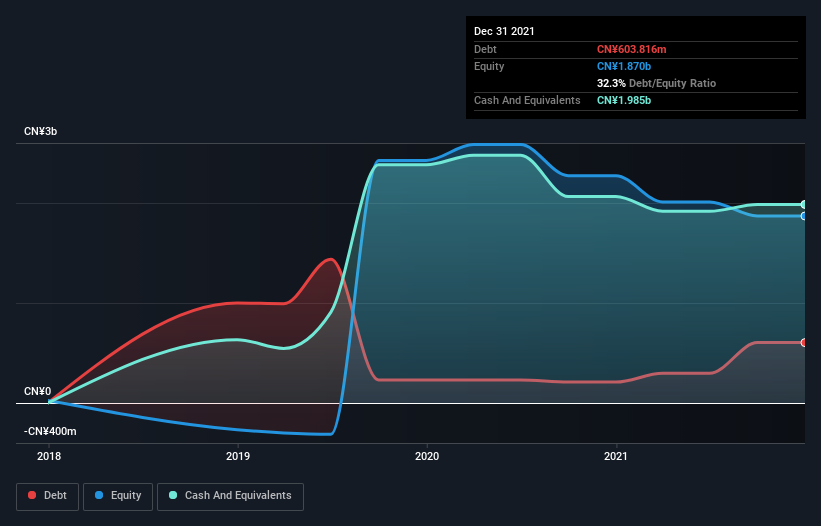Click the 32.3% Debt/Equity Ratio text
Screen dimensions: 821x526
[656, 83]
